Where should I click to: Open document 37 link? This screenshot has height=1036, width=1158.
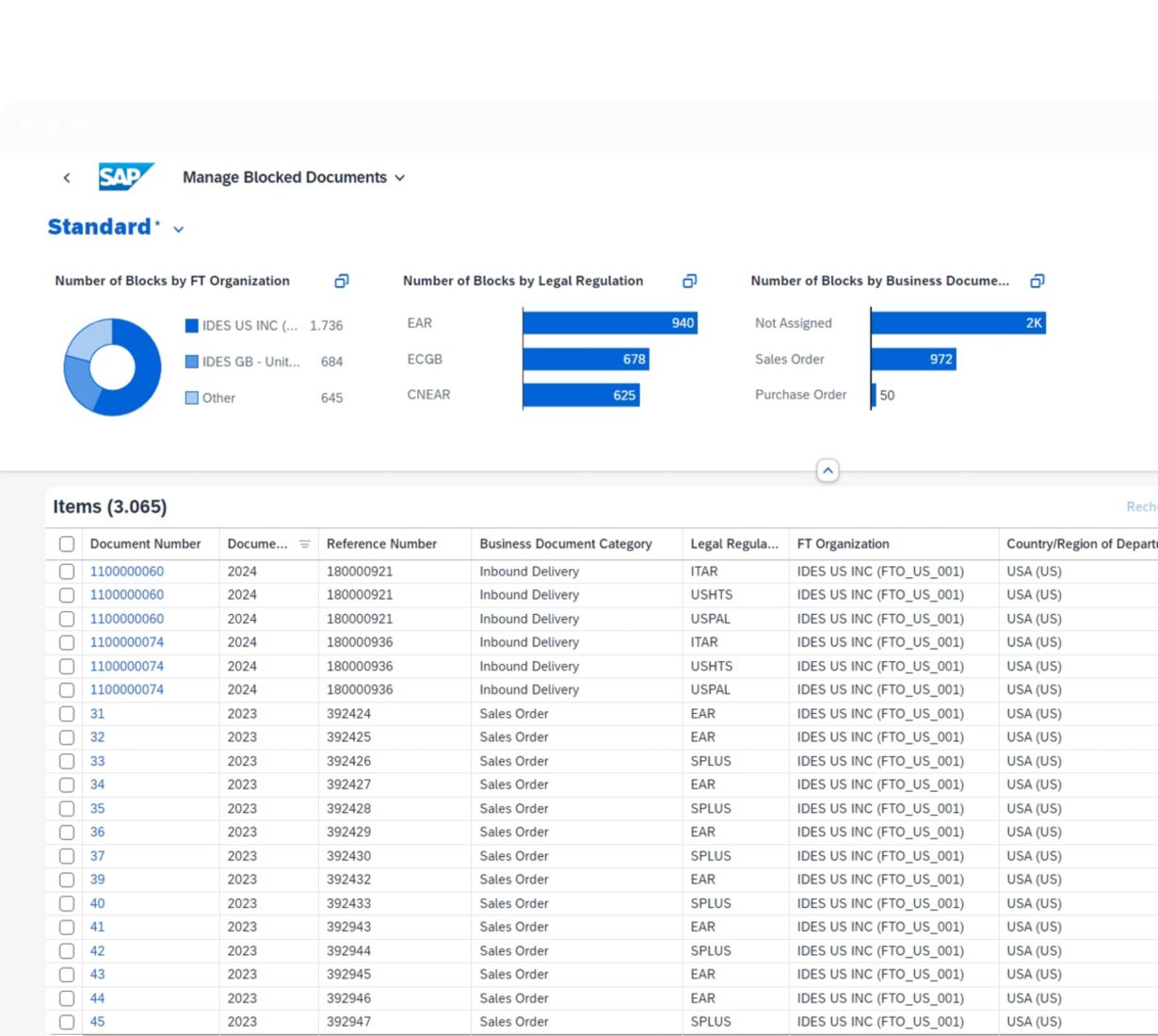pos(97,856)
